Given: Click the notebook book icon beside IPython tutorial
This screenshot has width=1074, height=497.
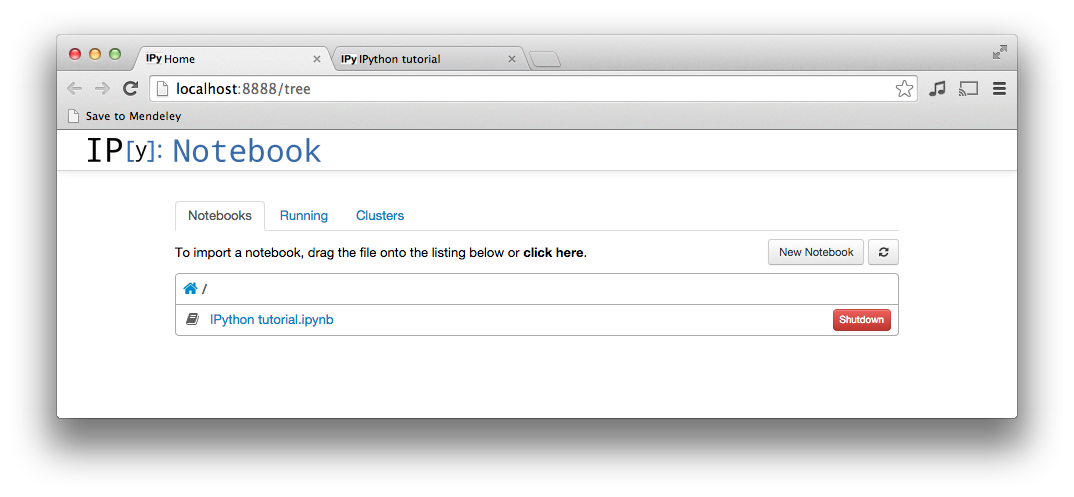Looking at the screenshot, I should tap(192, 320).
